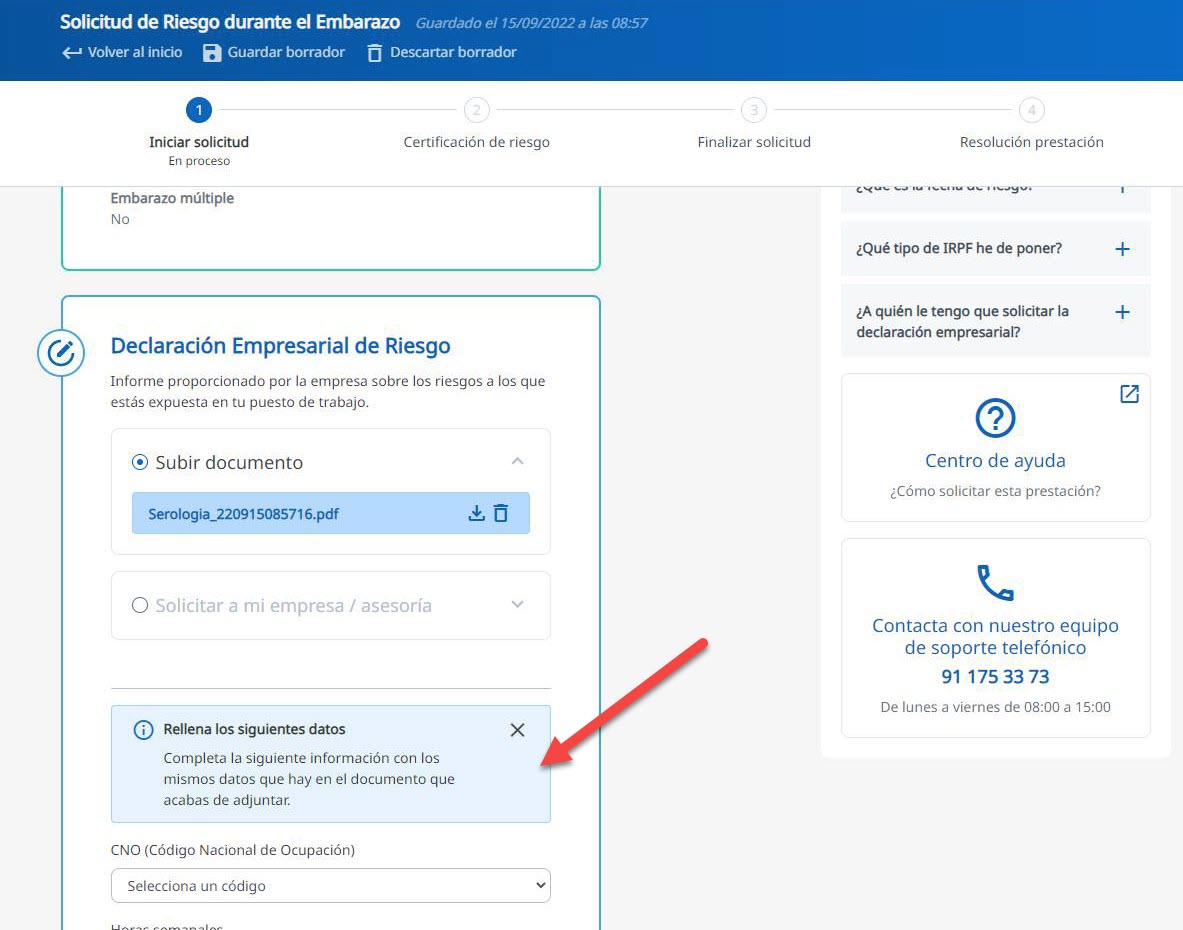Expand the Solicitar a mi empresa chevron

[517, 604]
